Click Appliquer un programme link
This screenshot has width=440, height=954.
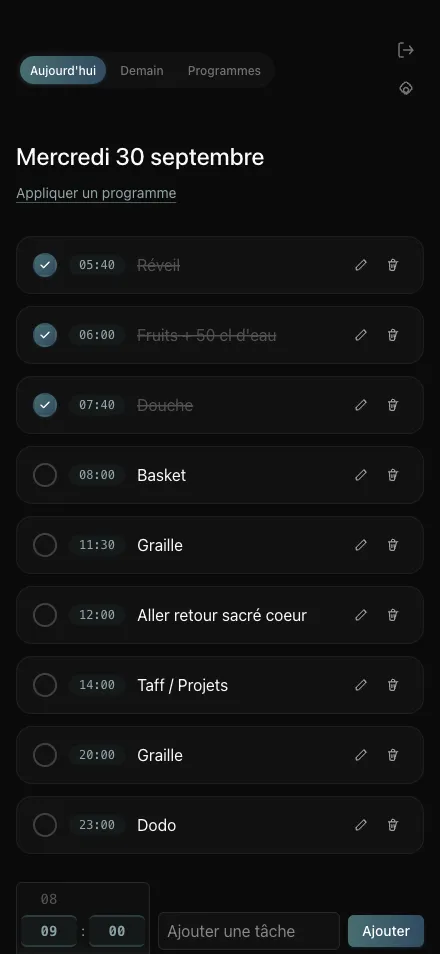point(96,193)
